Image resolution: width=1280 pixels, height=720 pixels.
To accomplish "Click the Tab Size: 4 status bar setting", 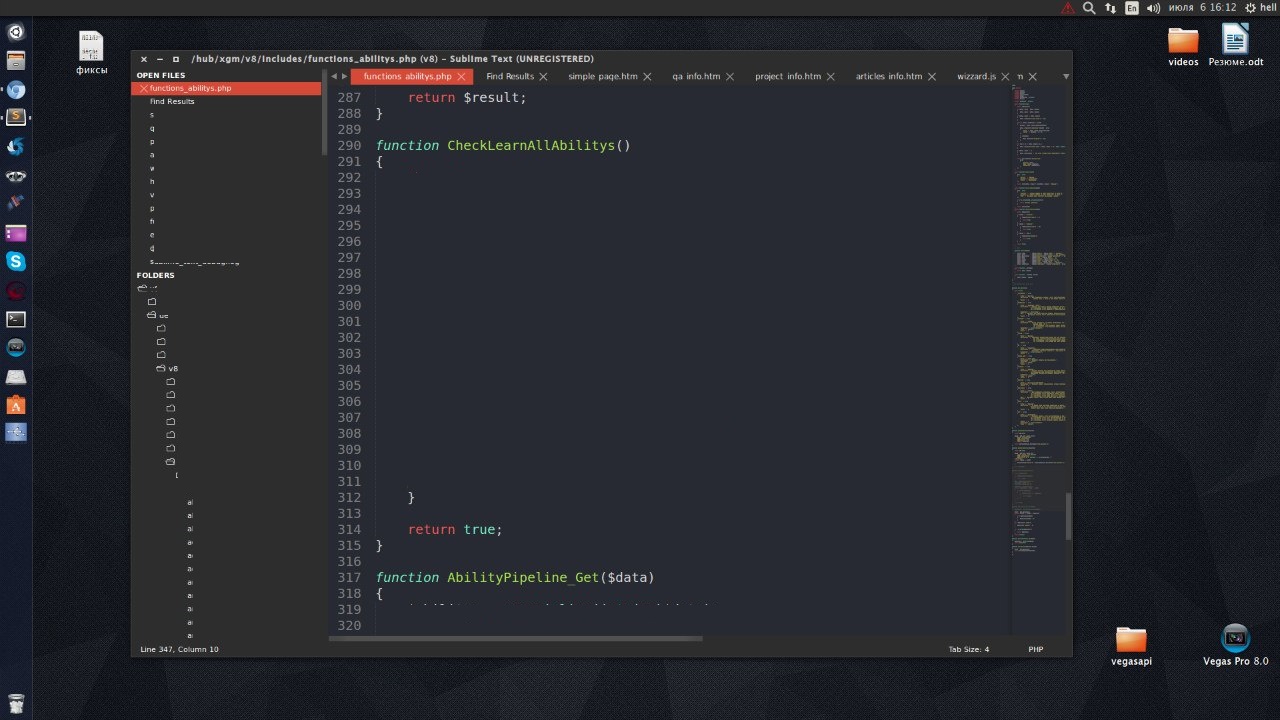I will 969,649.
